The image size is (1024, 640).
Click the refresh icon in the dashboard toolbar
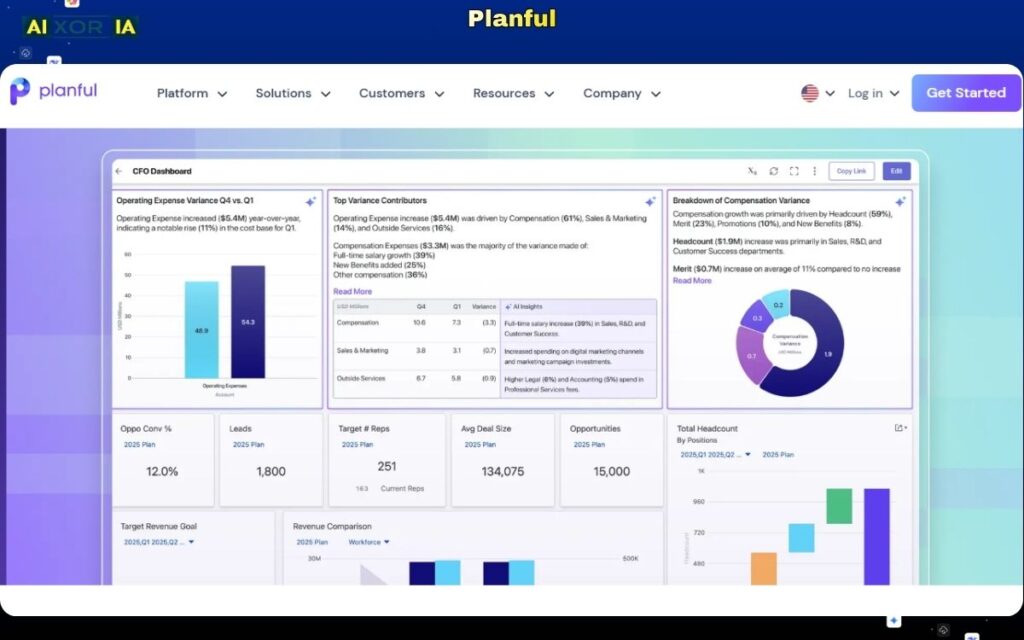click(774, 171)
